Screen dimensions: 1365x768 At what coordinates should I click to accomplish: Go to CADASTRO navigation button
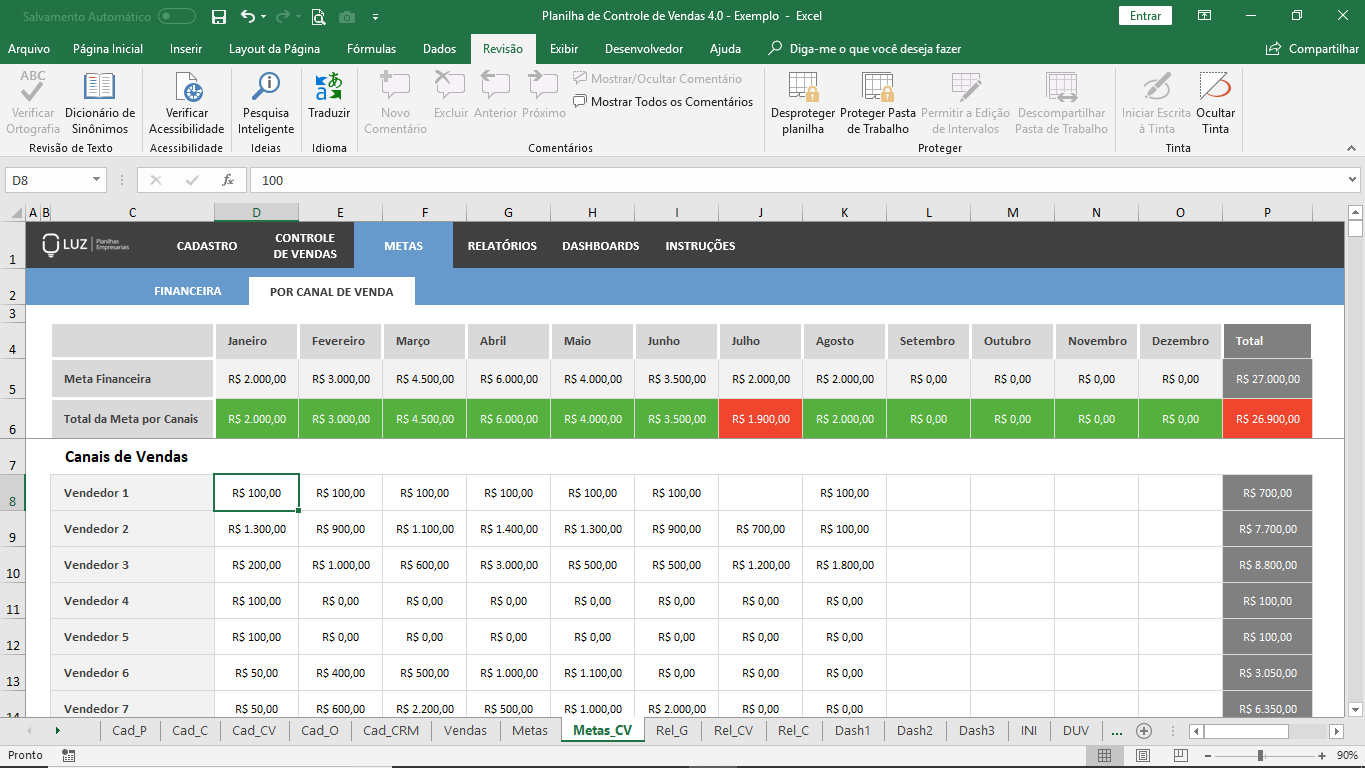[x=207, y=245]
